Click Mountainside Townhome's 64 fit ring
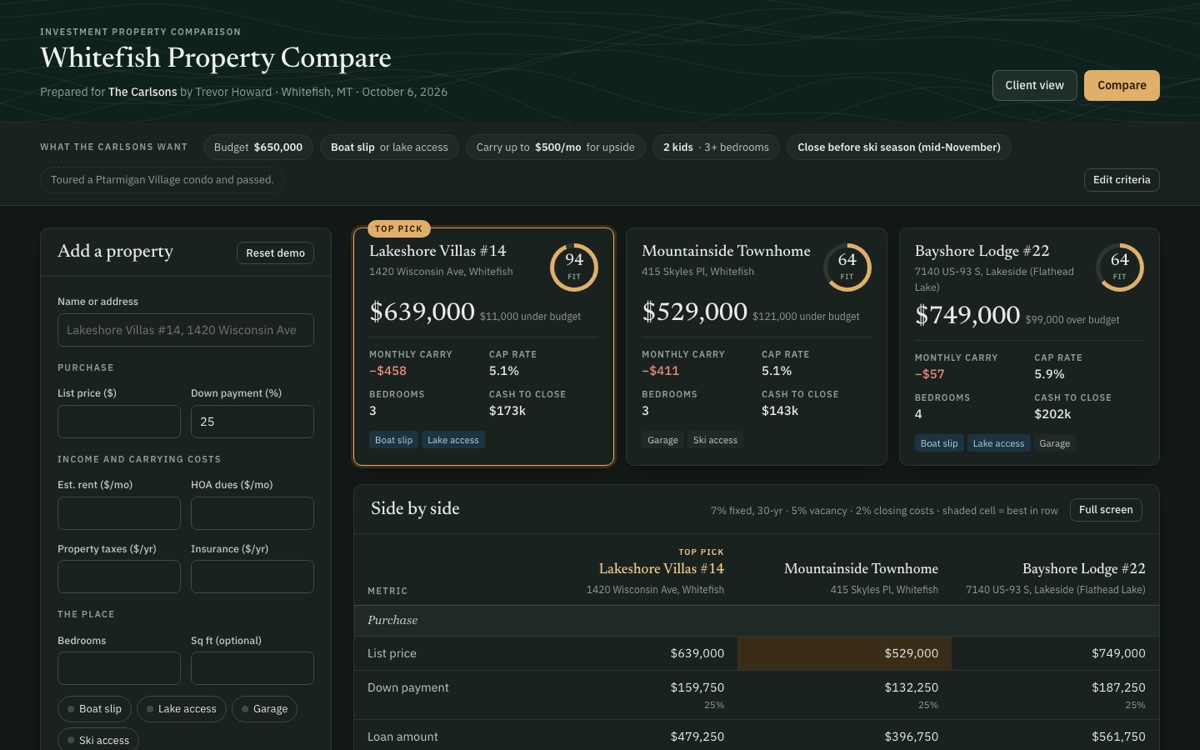1200x750 pixels. coord(847,267)
